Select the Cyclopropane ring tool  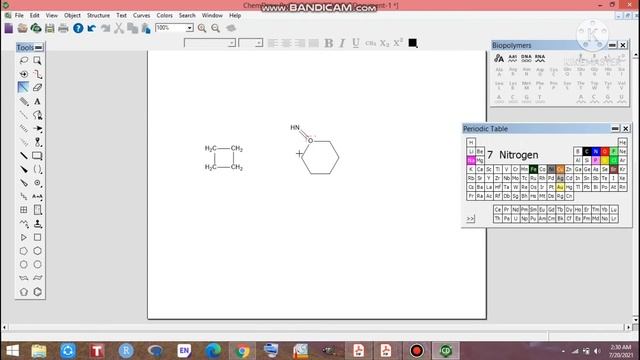point(24,237)
